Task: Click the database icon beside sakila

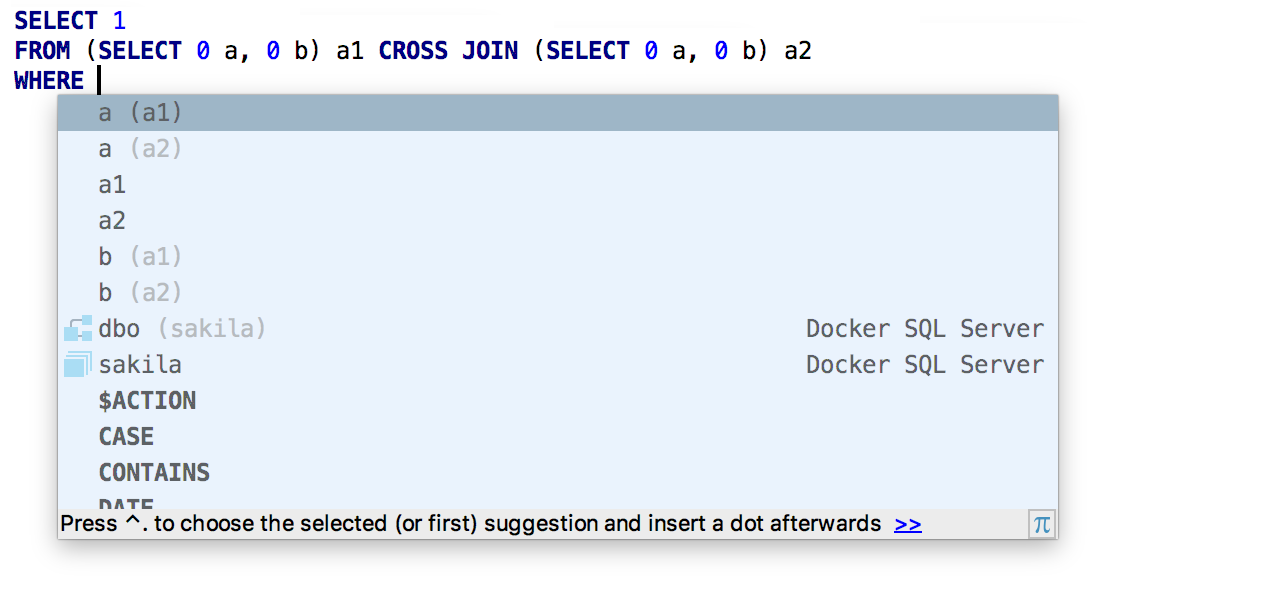Action: coord(77,365)
